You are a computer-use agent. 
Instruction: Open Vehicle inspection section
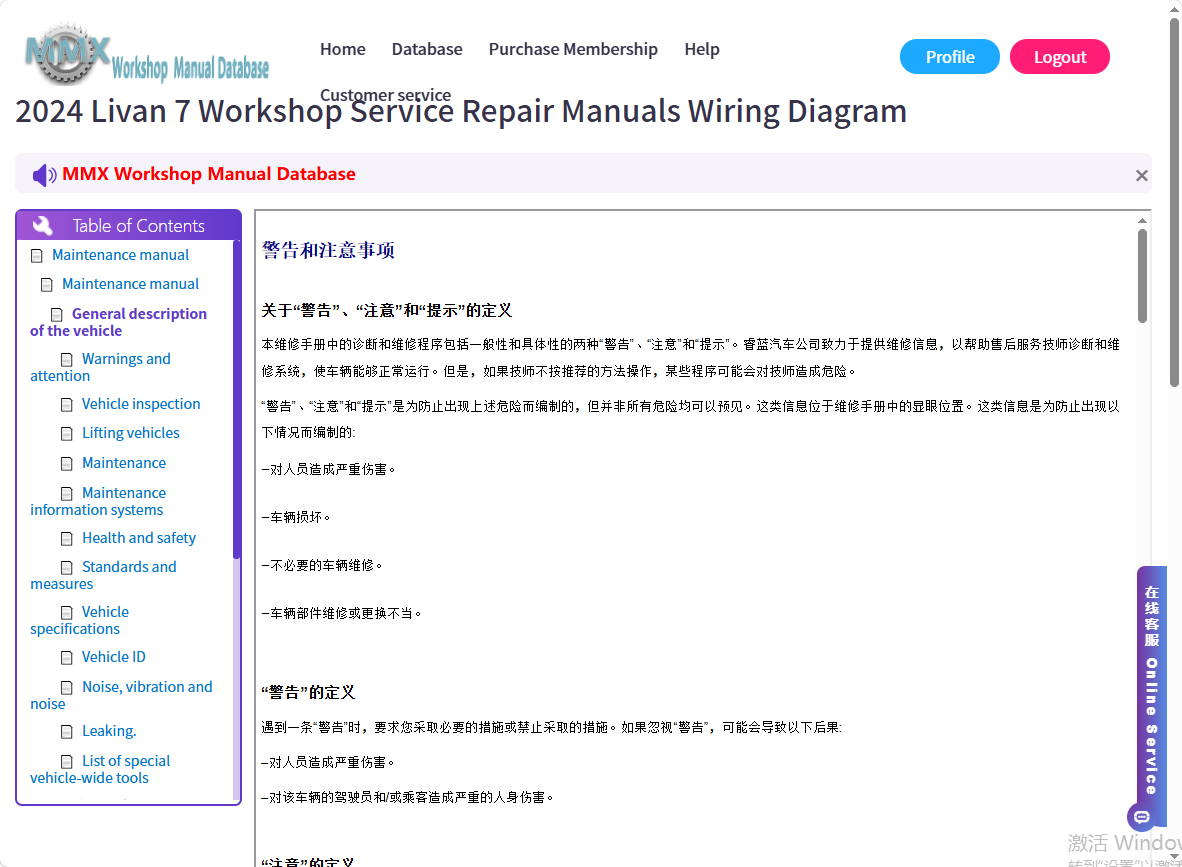[141, 404]
